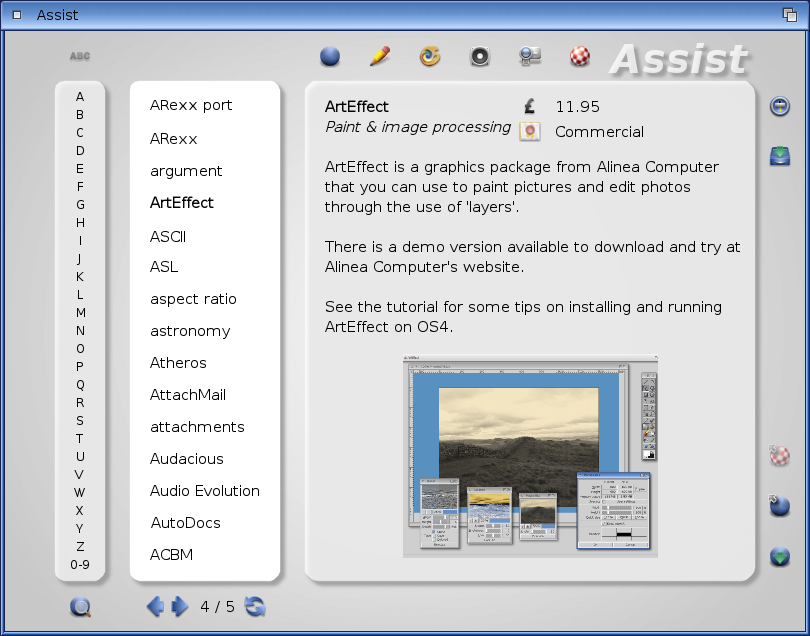Screen dimensions: 810x636
Task: Select the red checkered boing ball icon in top toolbar
Action: tap(580, 56)
